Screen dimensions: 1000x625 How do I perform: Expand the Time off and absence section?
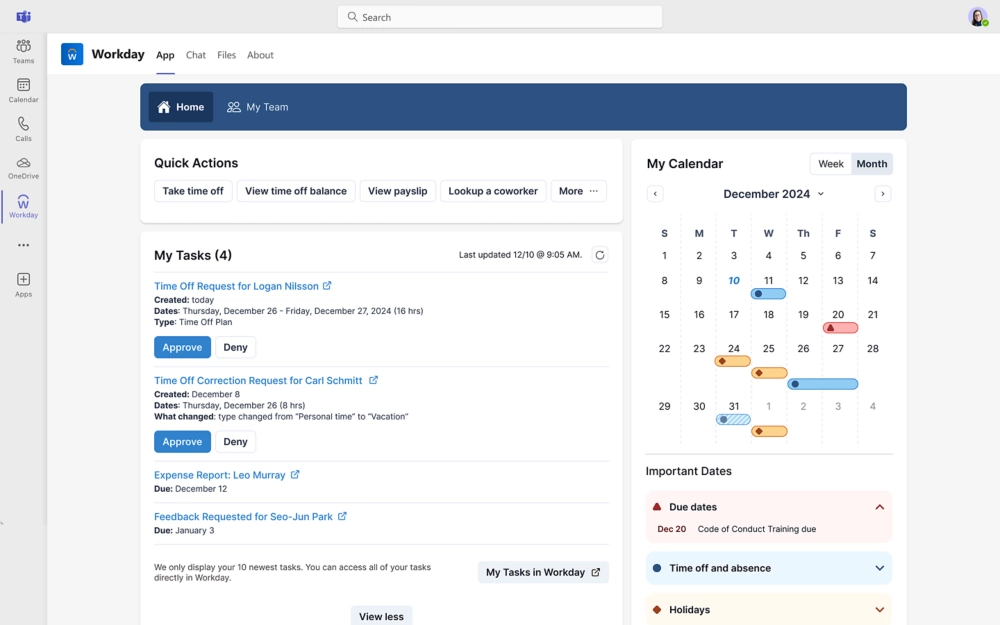tap(879, 568)
